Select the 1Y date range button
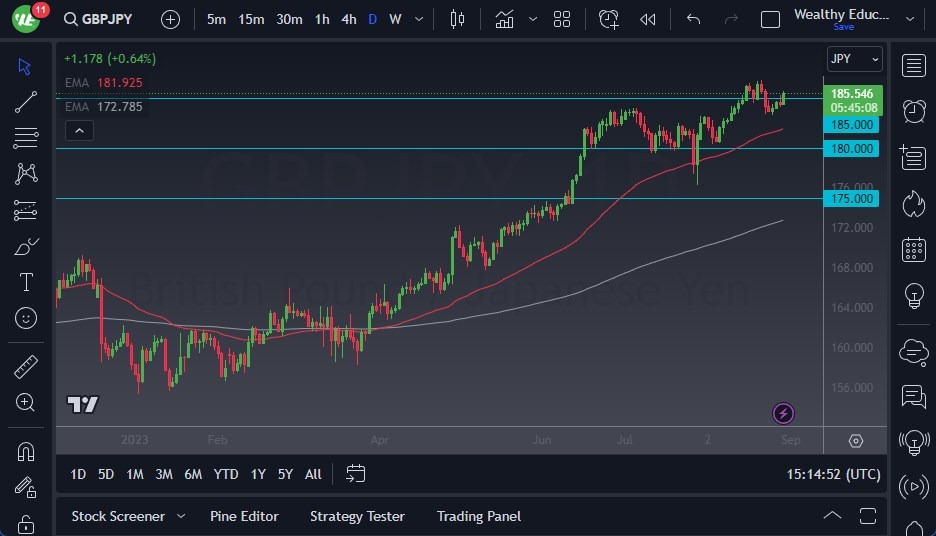 click(258, 474)
